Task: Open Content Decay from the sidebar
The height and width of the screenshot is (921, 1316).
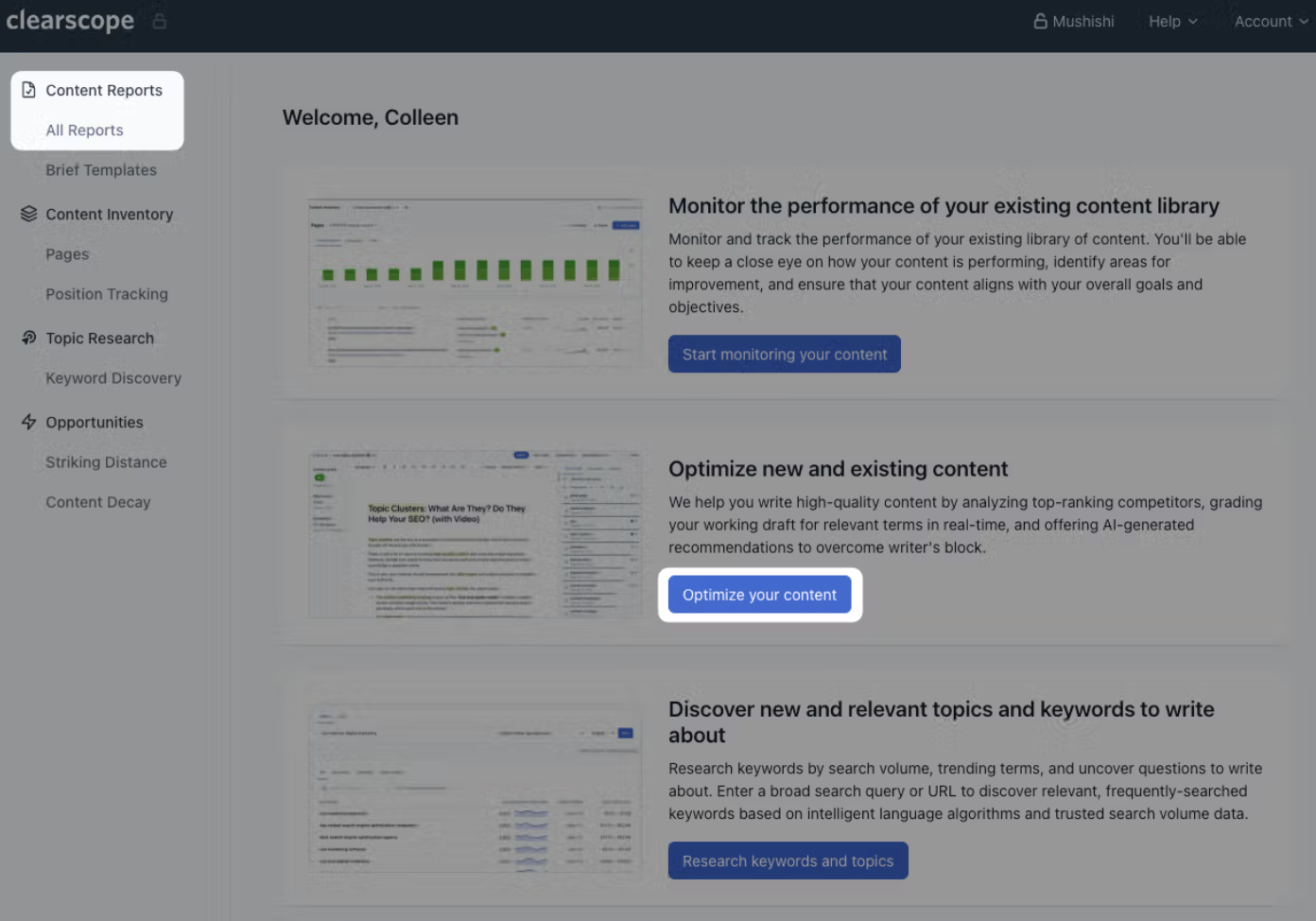Action: (x=97, y=501)
